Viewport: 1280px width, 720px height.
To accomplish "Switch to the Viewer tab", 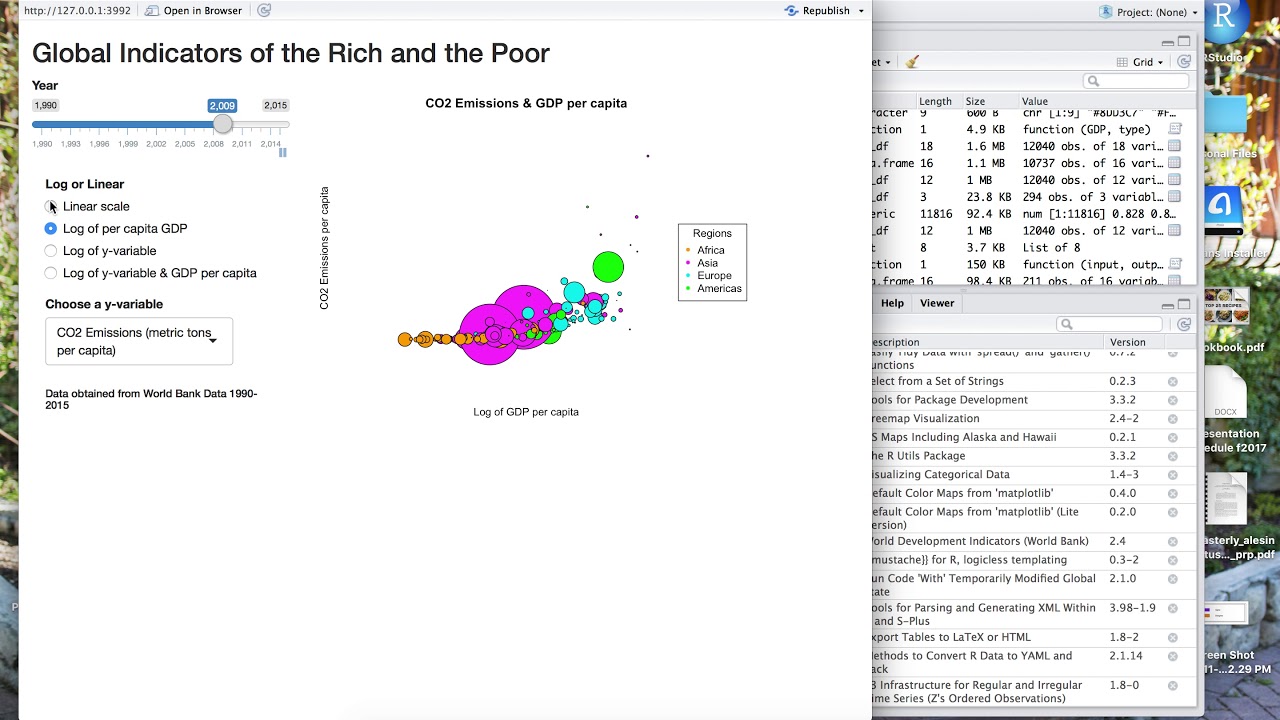I will click(937, 303).
